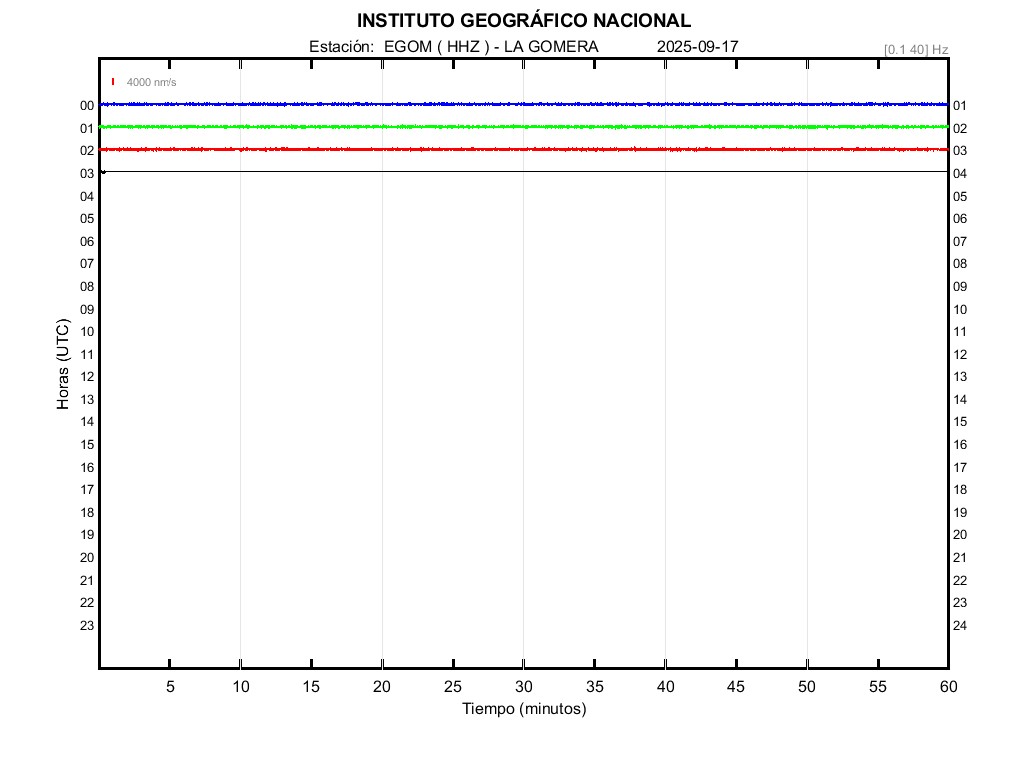The height and width of the screenshot is (768, 1024).
Task: Click left axis hour label 00
Action: (87, 106)
